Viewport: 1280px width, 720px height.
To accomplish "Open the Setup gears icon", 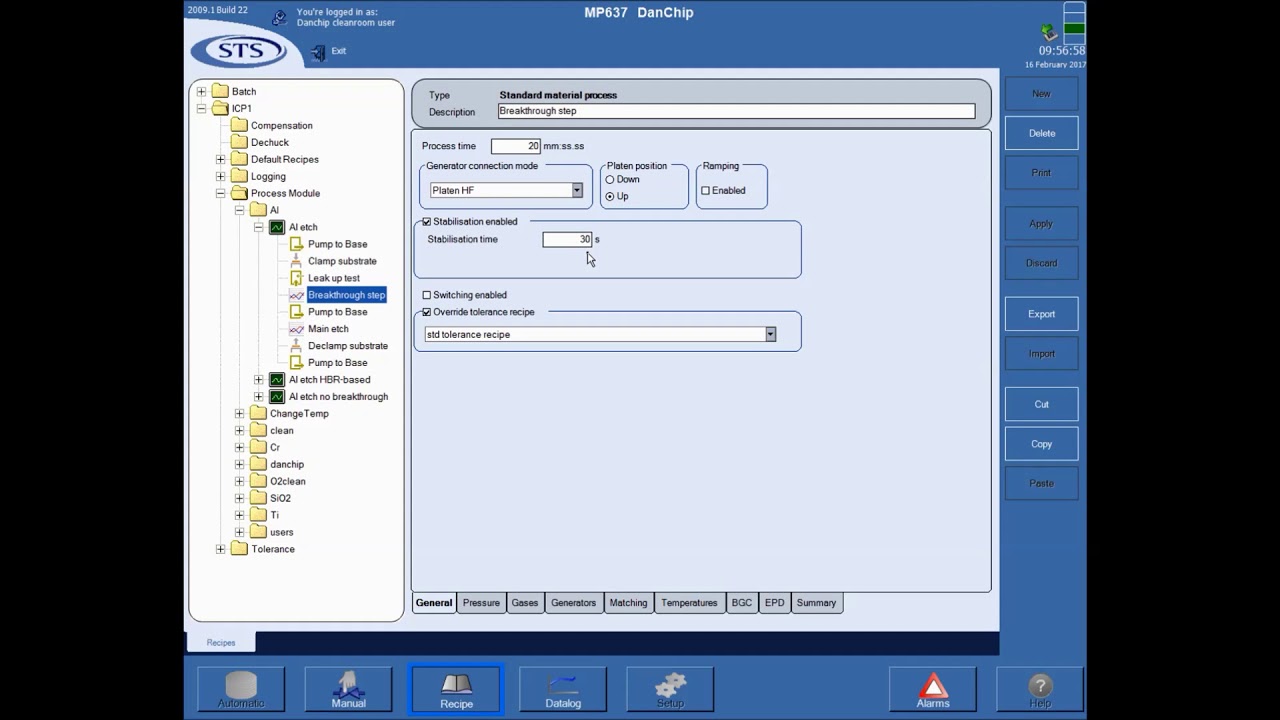I will click(x=670, y=689).
